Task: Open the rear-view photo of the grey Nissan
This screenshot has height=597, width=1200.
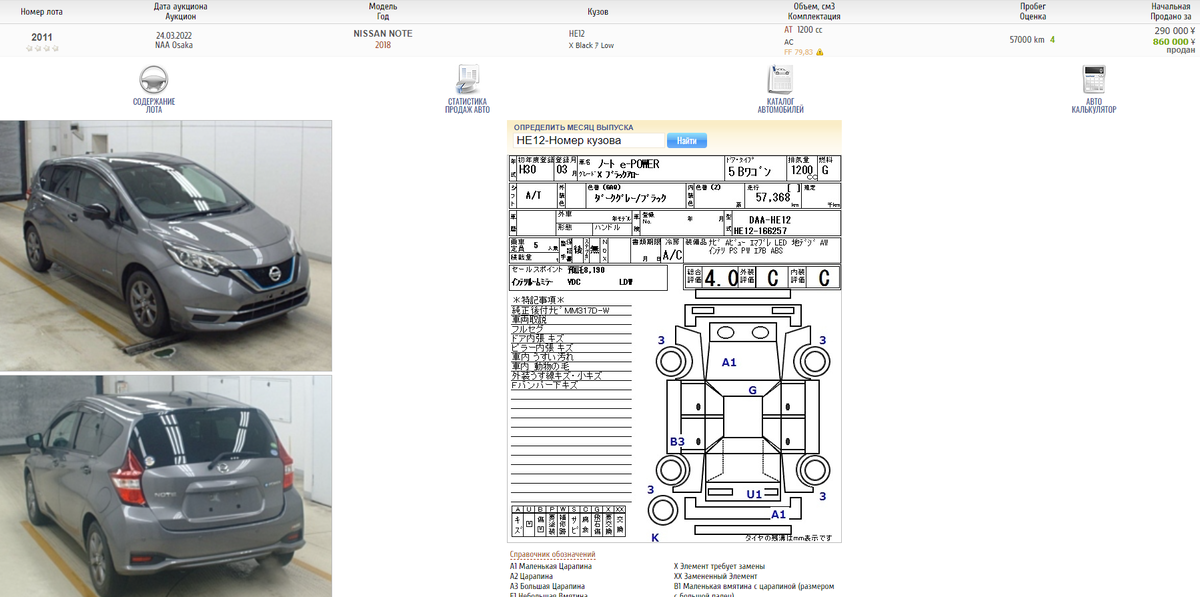Action: pos(166,486)
